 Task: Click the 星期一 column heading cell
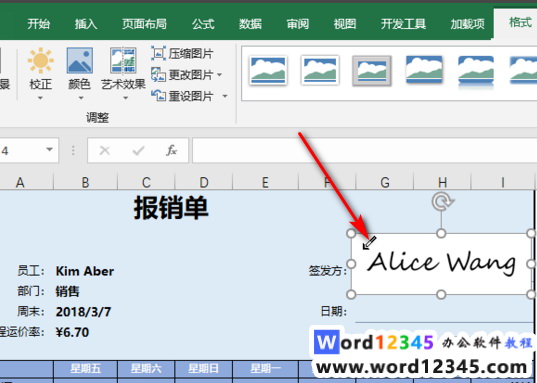click(x=265, y=369)
